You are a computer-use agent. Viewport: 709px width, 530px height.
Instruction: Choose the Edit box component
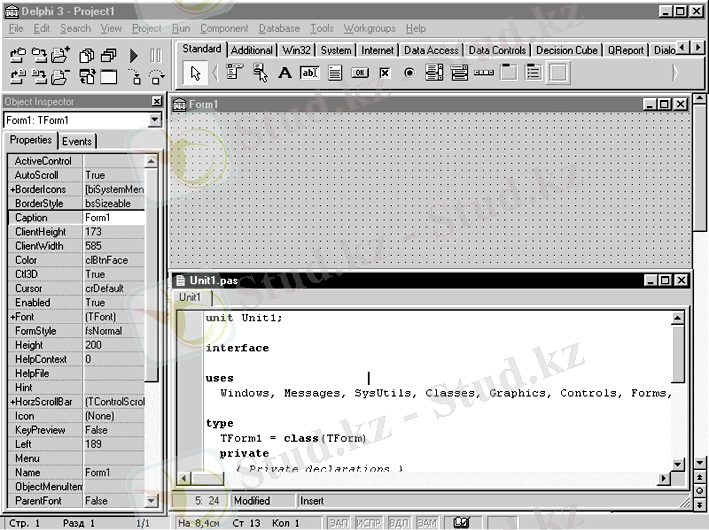tap(310, 72)
